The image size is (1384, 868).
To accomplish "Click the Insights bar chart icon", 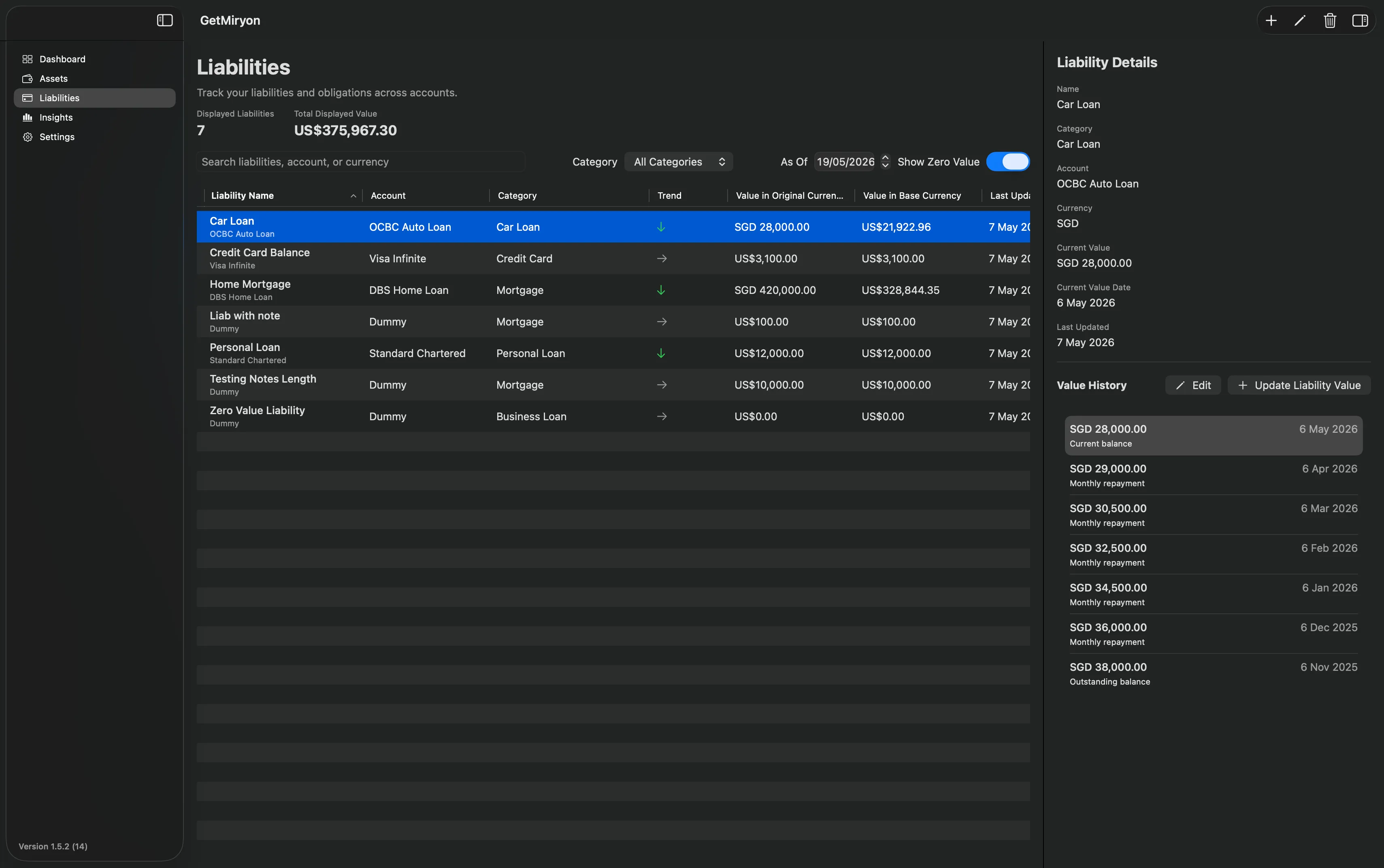I will click(27, 118).
